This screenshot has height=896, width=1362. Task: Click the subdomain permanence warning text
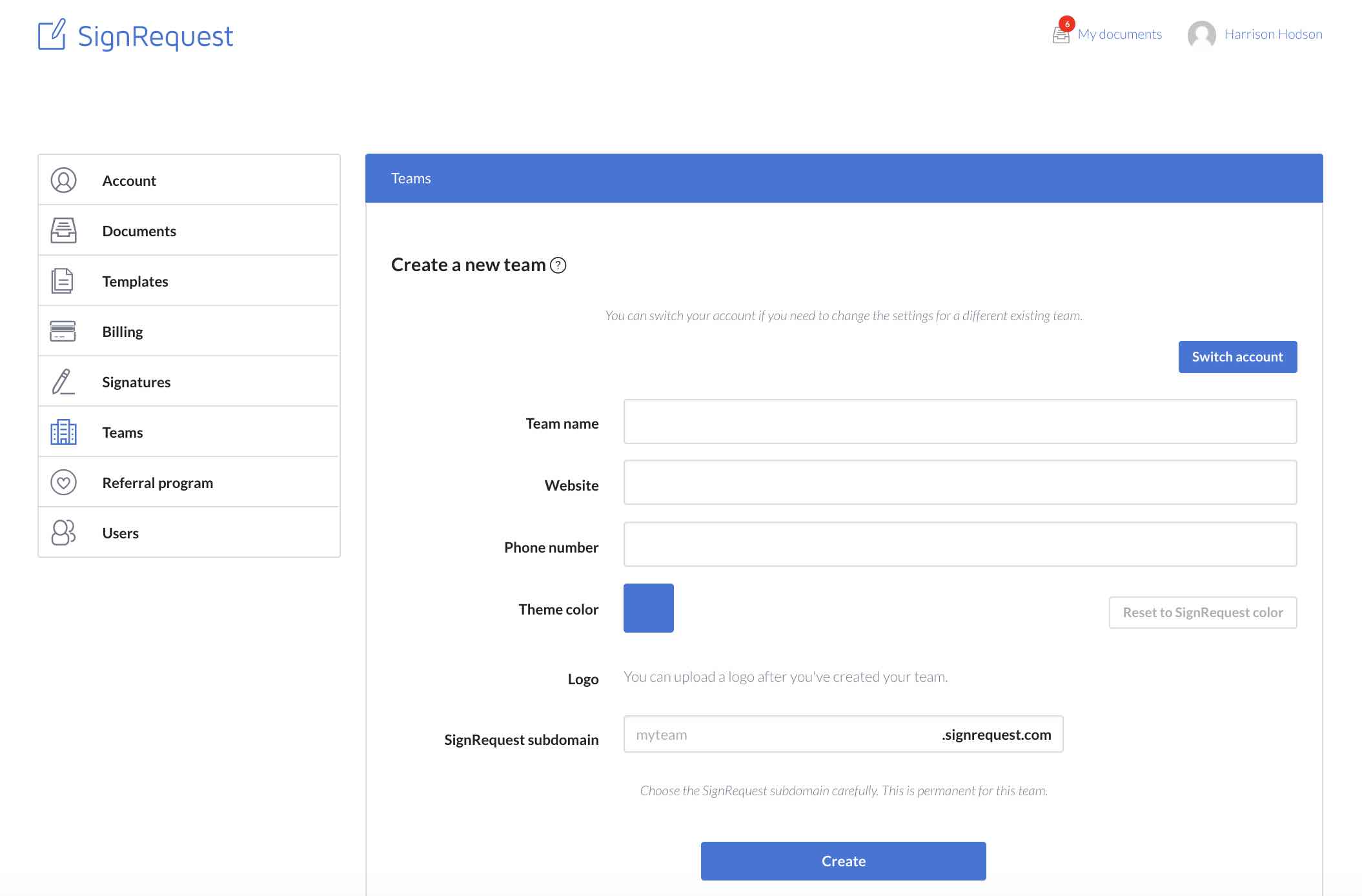coord(844,791)
